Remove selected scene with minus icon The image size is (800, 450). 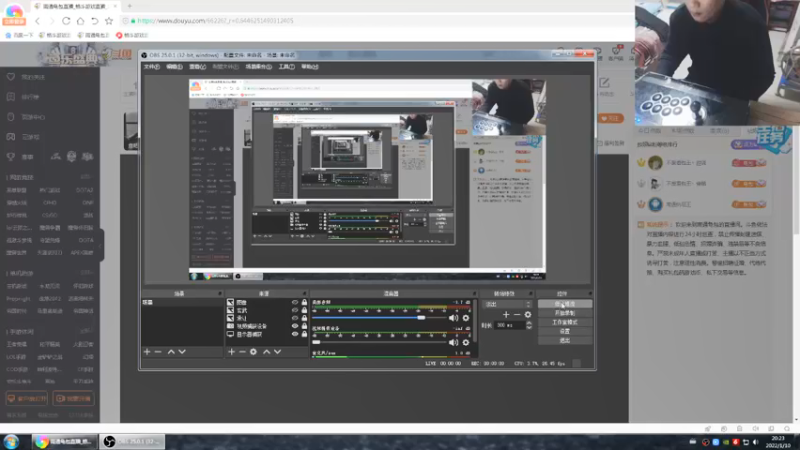click(x=158, y=352)
